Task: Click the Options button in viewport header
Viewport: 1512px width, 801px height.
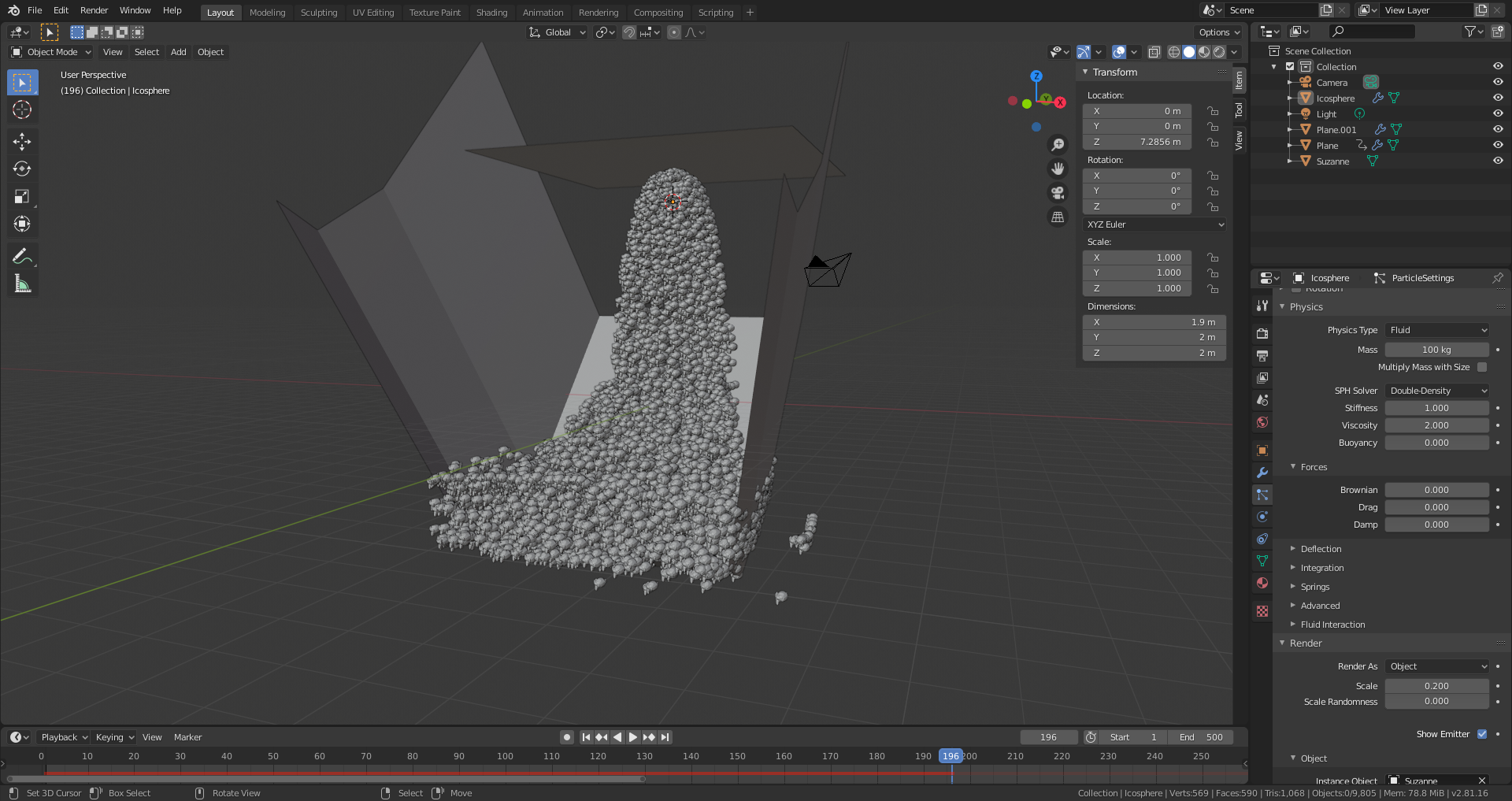Action: (1219, 32)
